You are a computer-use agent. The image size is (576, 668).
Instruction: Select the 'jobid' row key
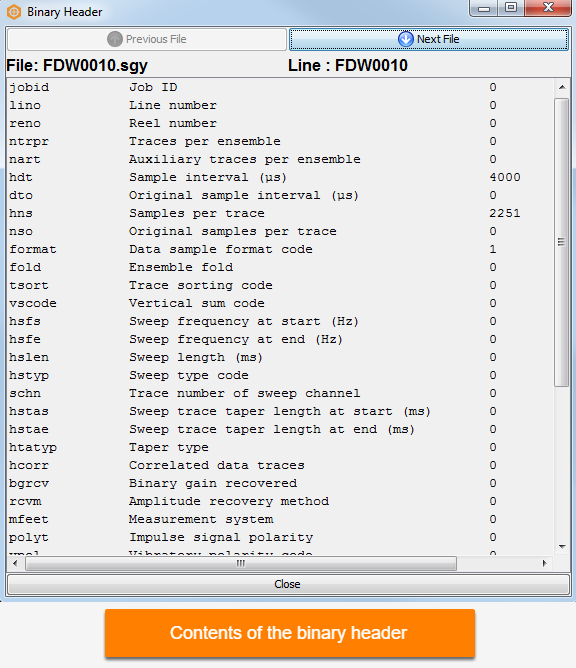pyautogui.click(x=29, y=87)
